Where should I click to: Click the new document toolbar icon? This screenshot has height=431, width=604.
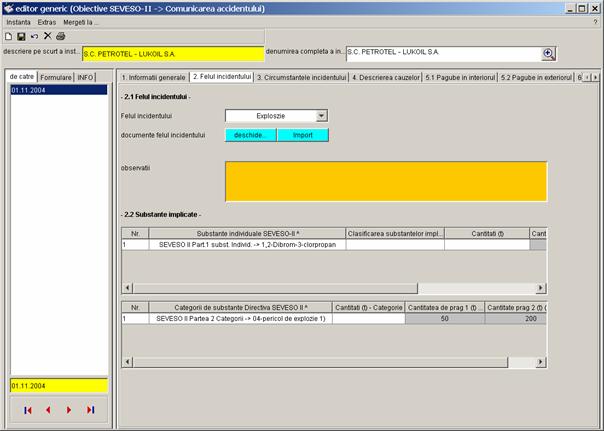(9, 36)
